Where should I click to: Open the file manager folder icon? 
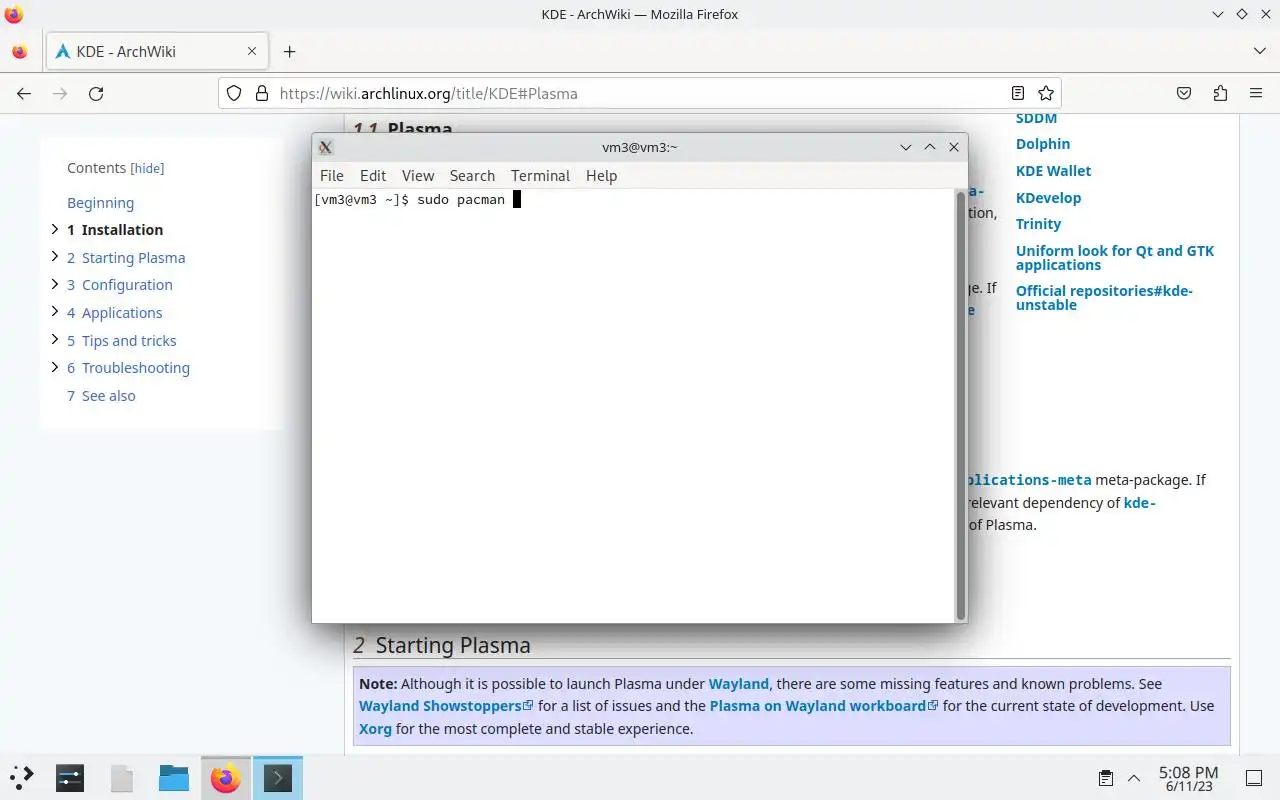(174, 777)
